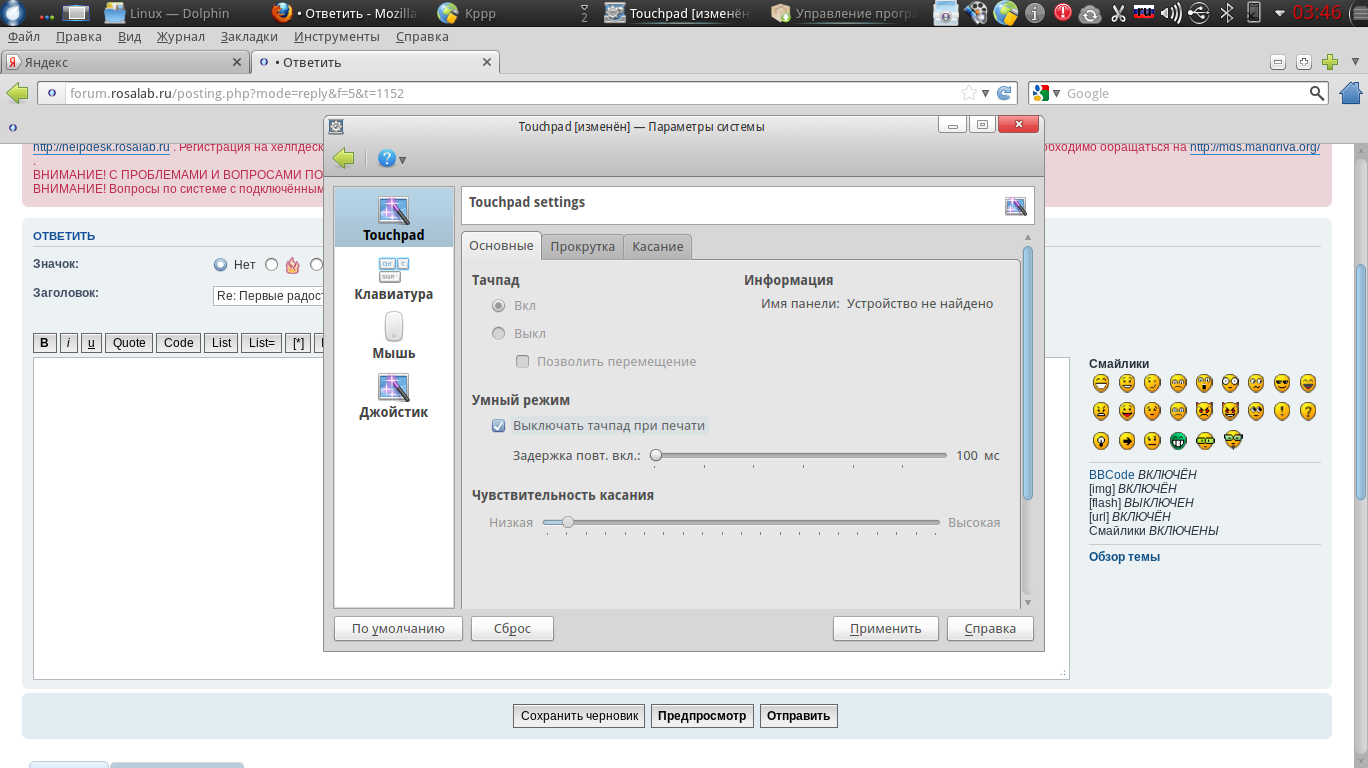Viewport: 1368px width, 768px height.
Task: Select the Нет post icon radio button
Action: click(221, 265)
